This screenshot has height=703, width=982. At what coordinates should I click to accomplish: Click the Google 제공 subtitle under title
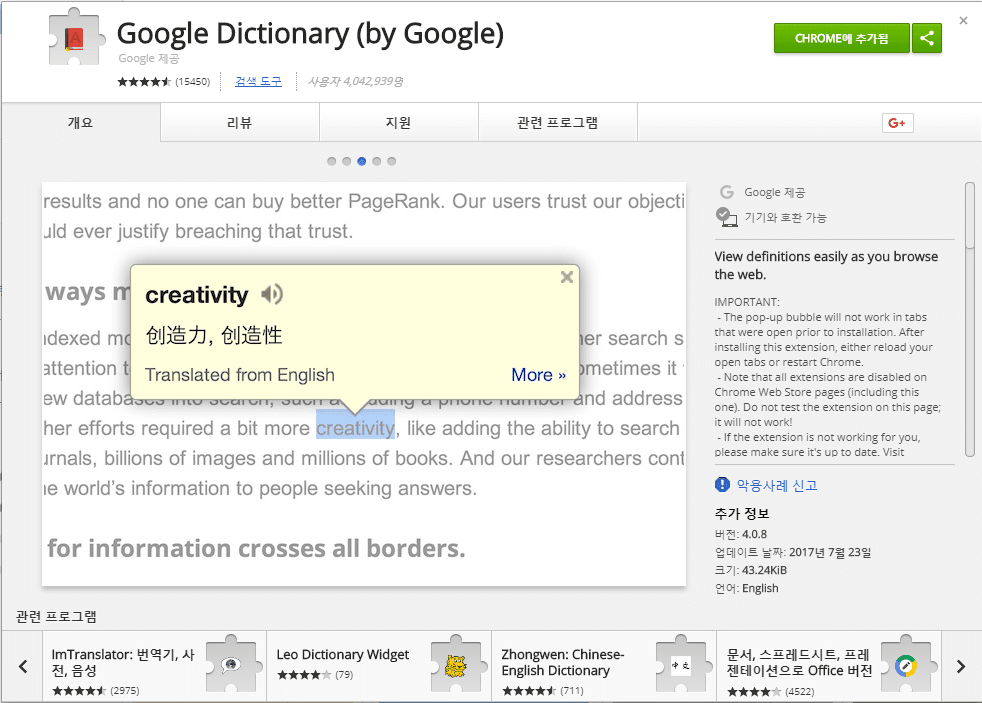[x=149, y=58]
